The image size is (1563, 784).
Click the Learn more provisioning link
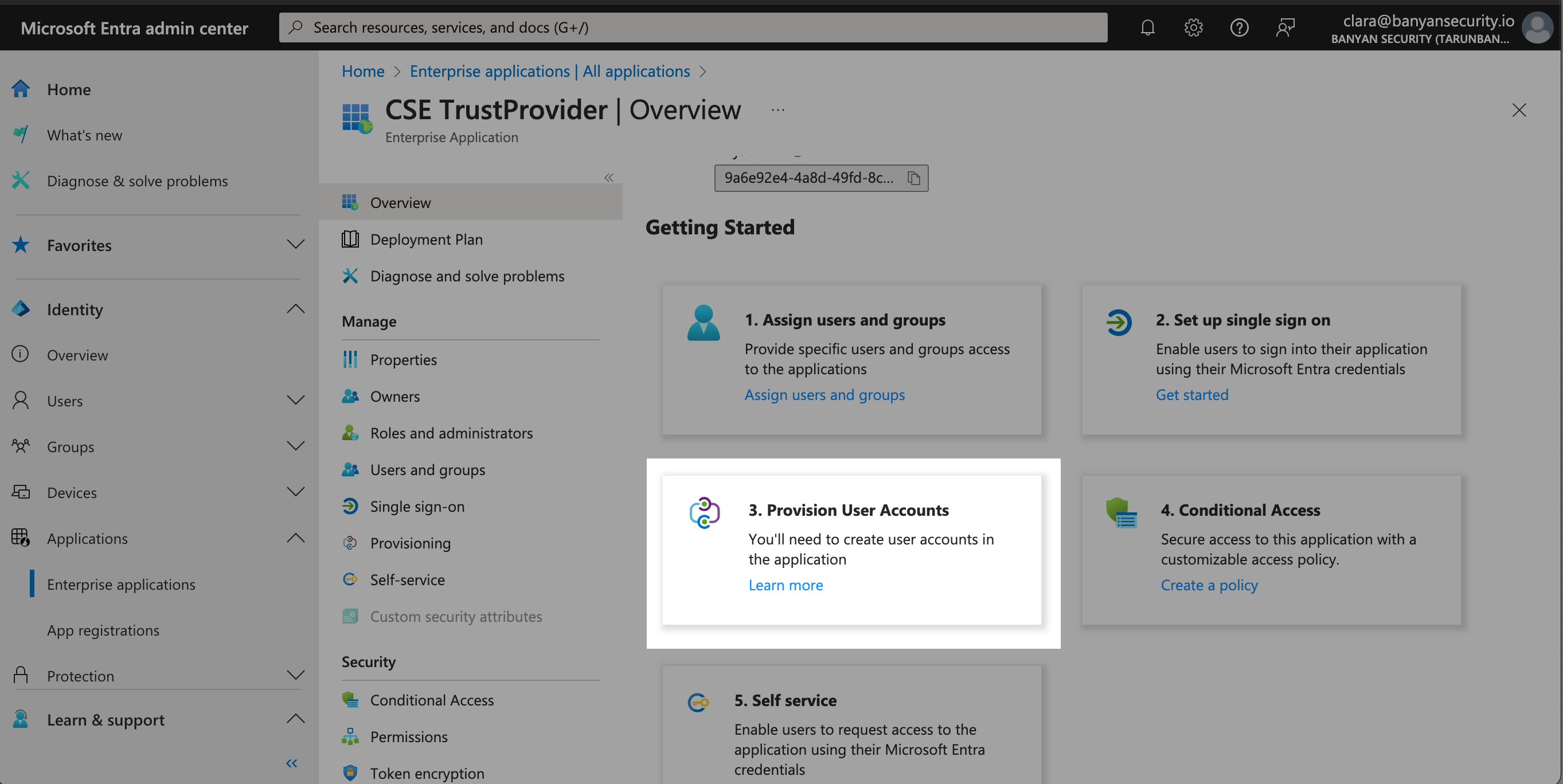pos(785,585)
